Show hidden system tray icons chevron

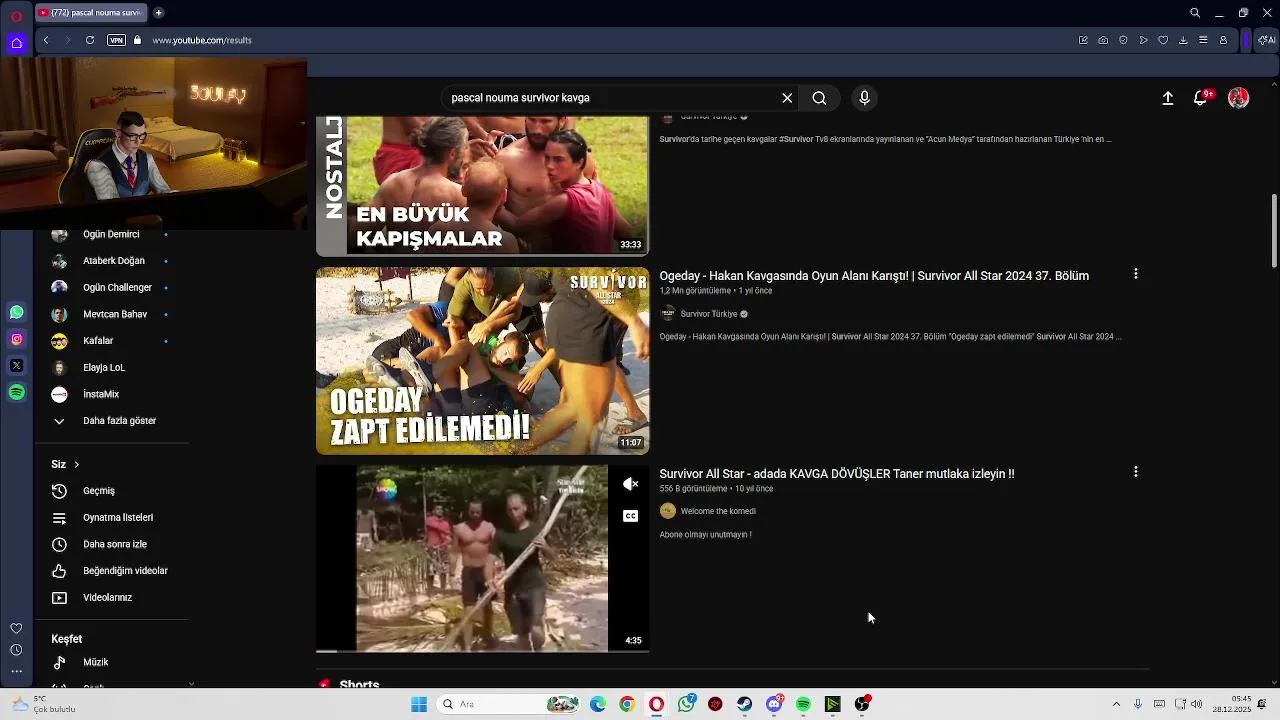coord(1116,704)
